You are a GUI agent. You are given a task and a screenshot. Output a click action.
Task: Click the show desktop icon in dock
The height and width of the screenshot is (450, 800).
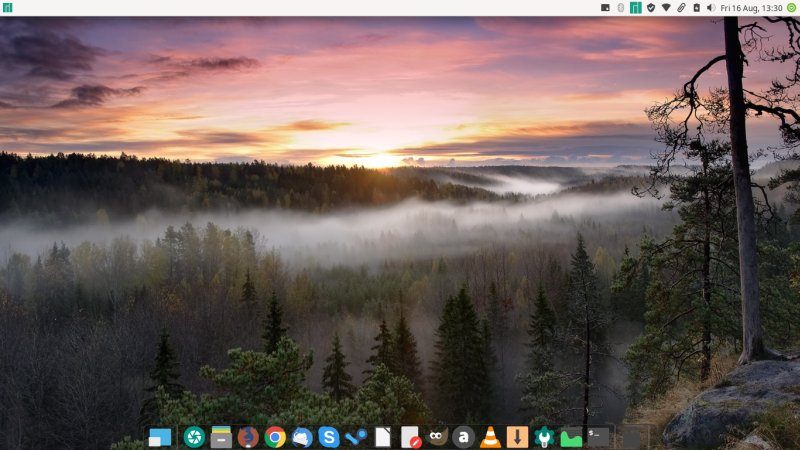click(160, 437)
